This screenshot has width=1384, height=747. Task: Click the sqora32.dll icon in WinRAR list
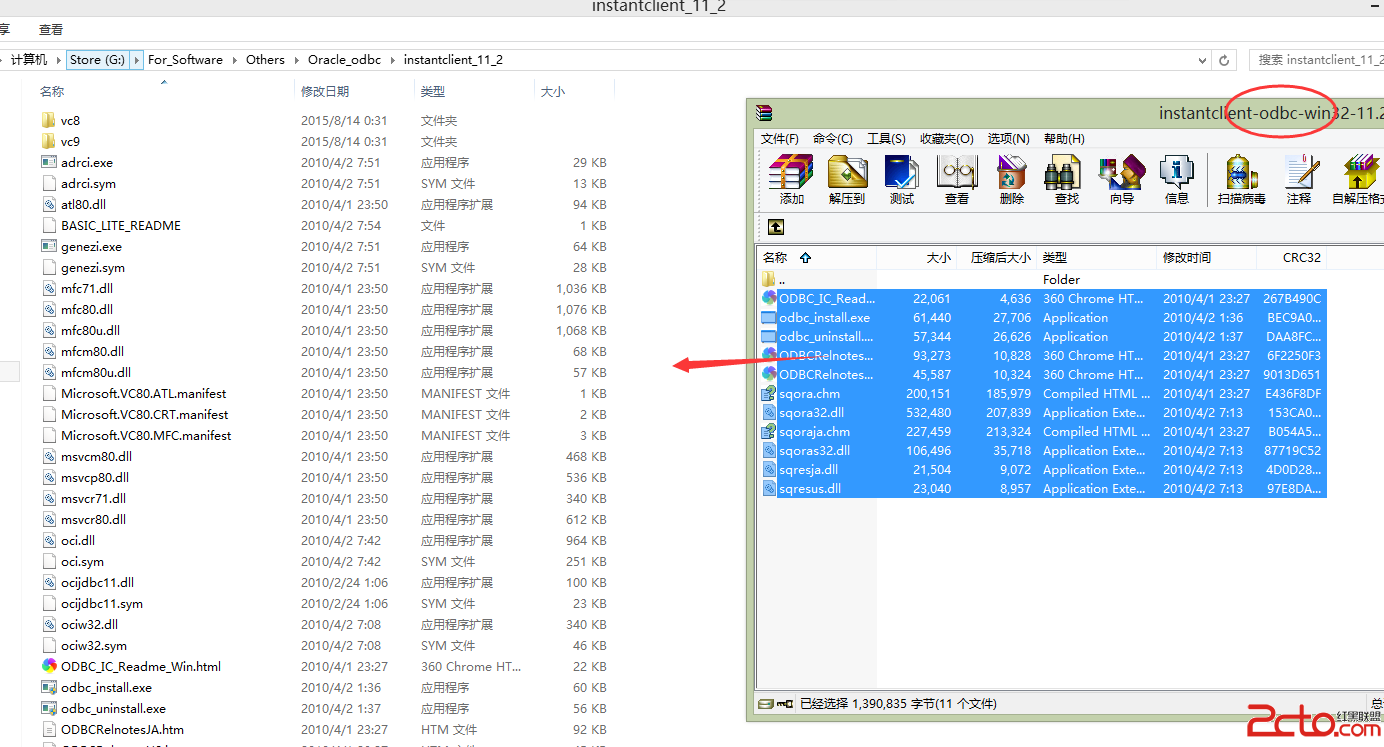click(x=769, y=413)
